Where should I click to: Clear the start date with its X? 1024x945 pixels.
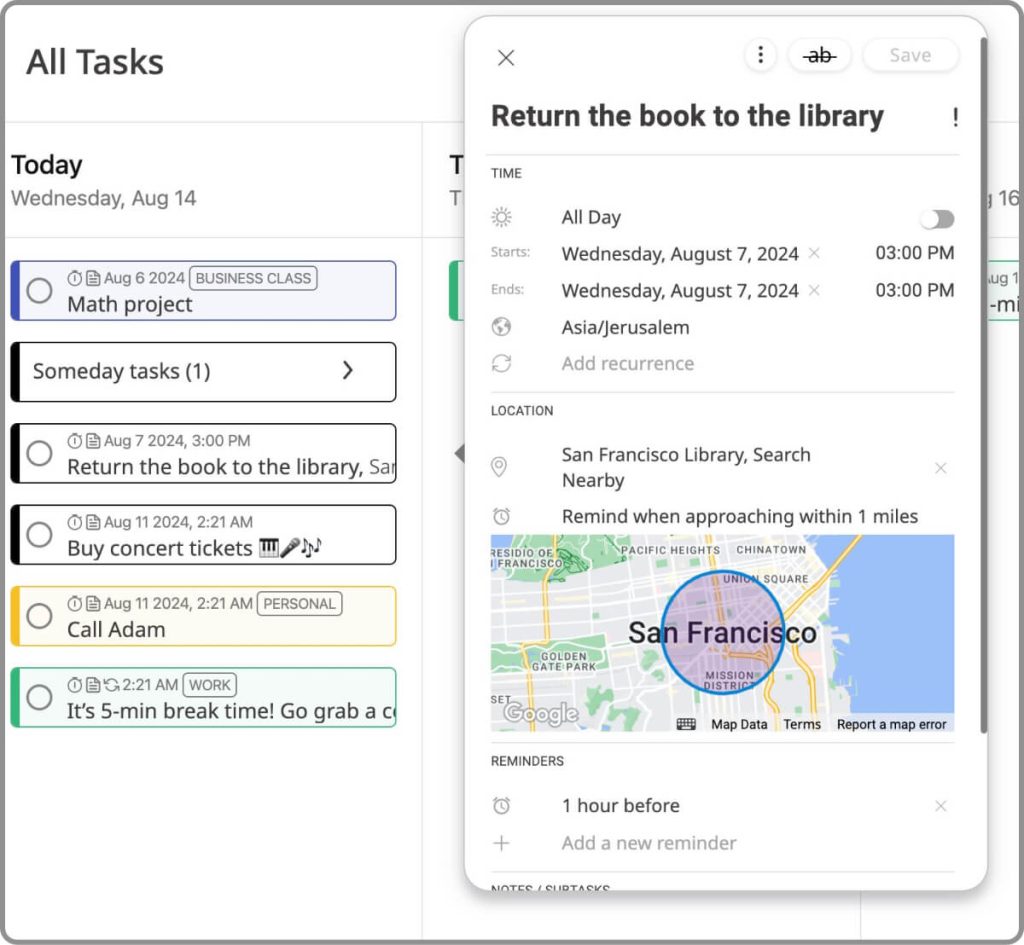pos(814,253)
